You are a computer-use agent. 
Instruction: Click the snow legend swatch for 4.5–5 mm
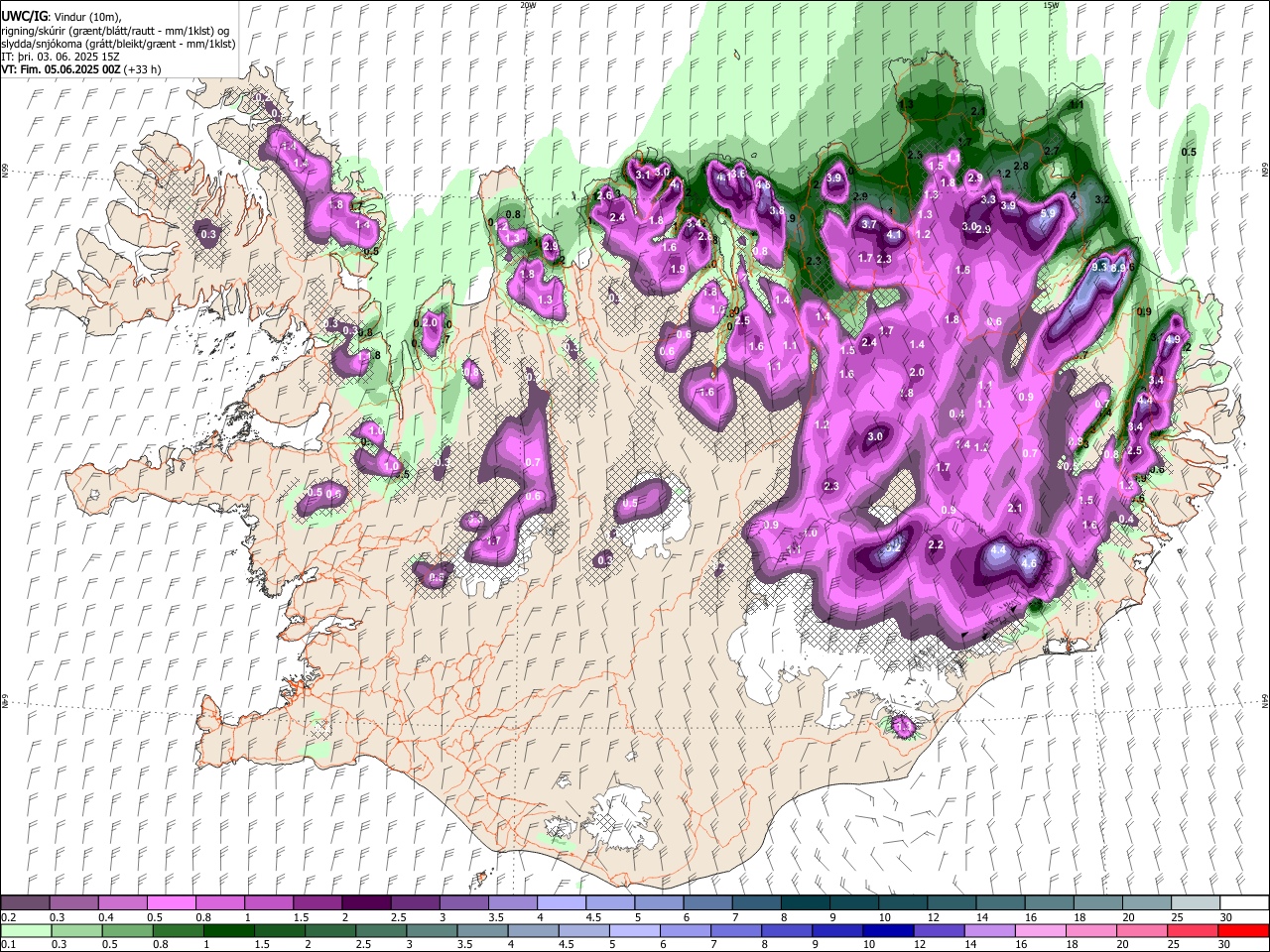(609, 902)
